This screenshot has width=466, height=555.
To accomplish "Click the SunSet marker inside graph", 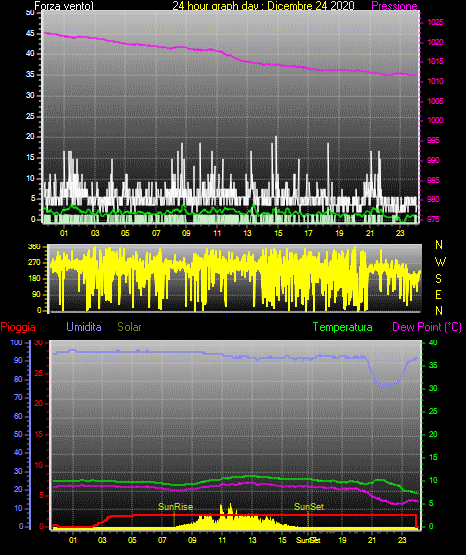I will 309,507.
